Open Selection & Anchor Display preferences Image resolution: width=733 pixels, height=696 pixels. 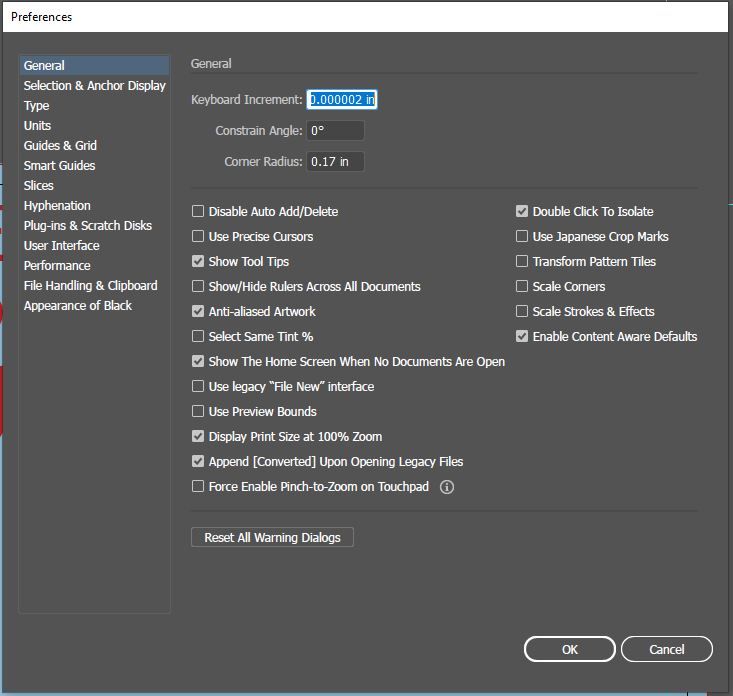click(x=95, y=86)
